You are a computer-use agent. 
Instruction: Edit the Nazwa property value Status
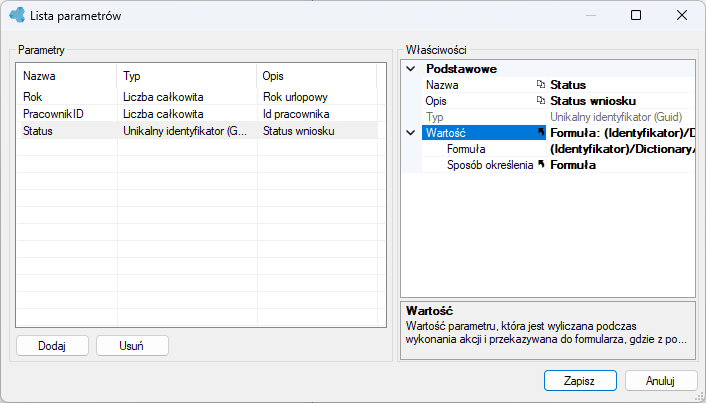coord(621,85)
